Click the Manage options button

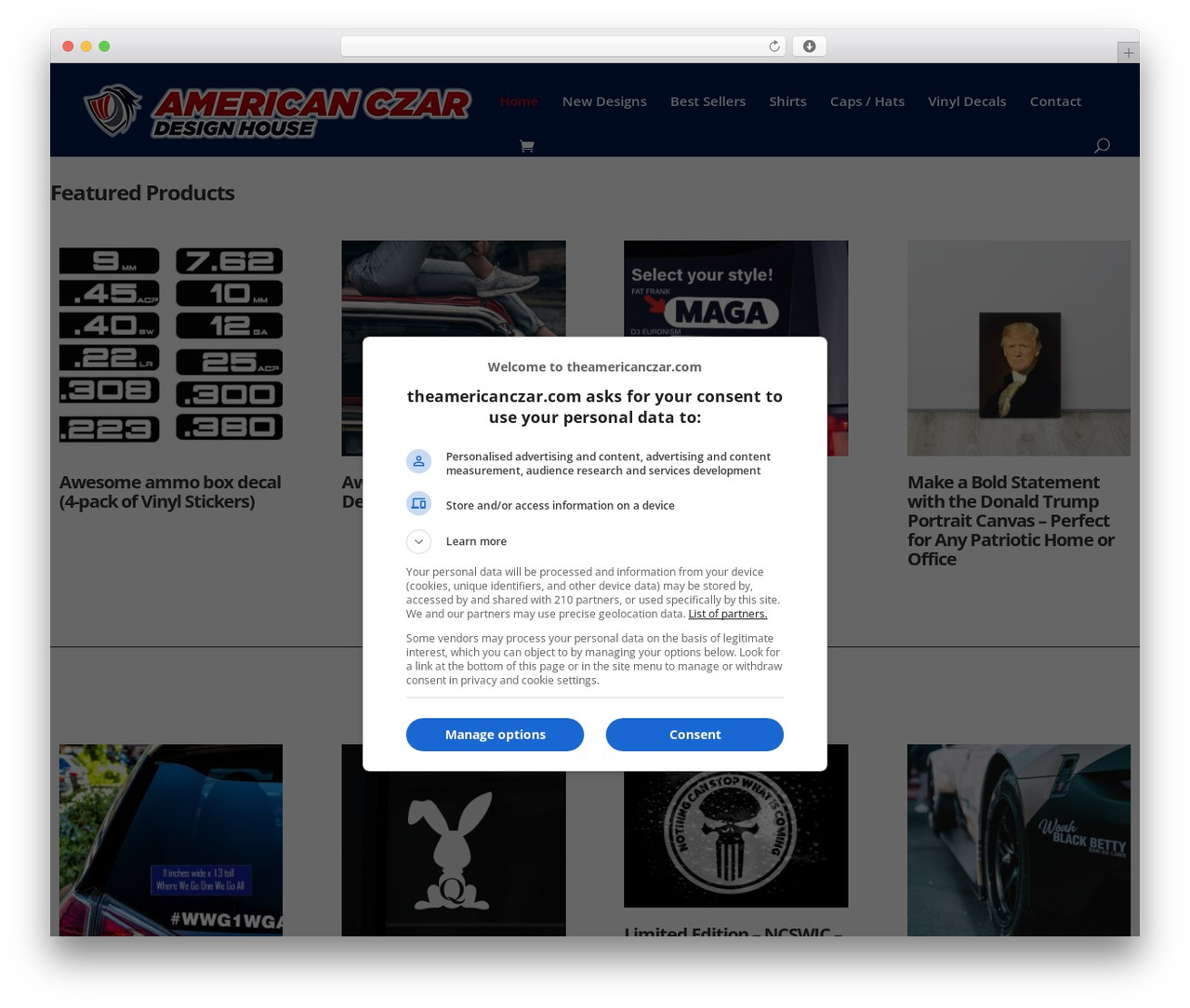pos(495,735)
